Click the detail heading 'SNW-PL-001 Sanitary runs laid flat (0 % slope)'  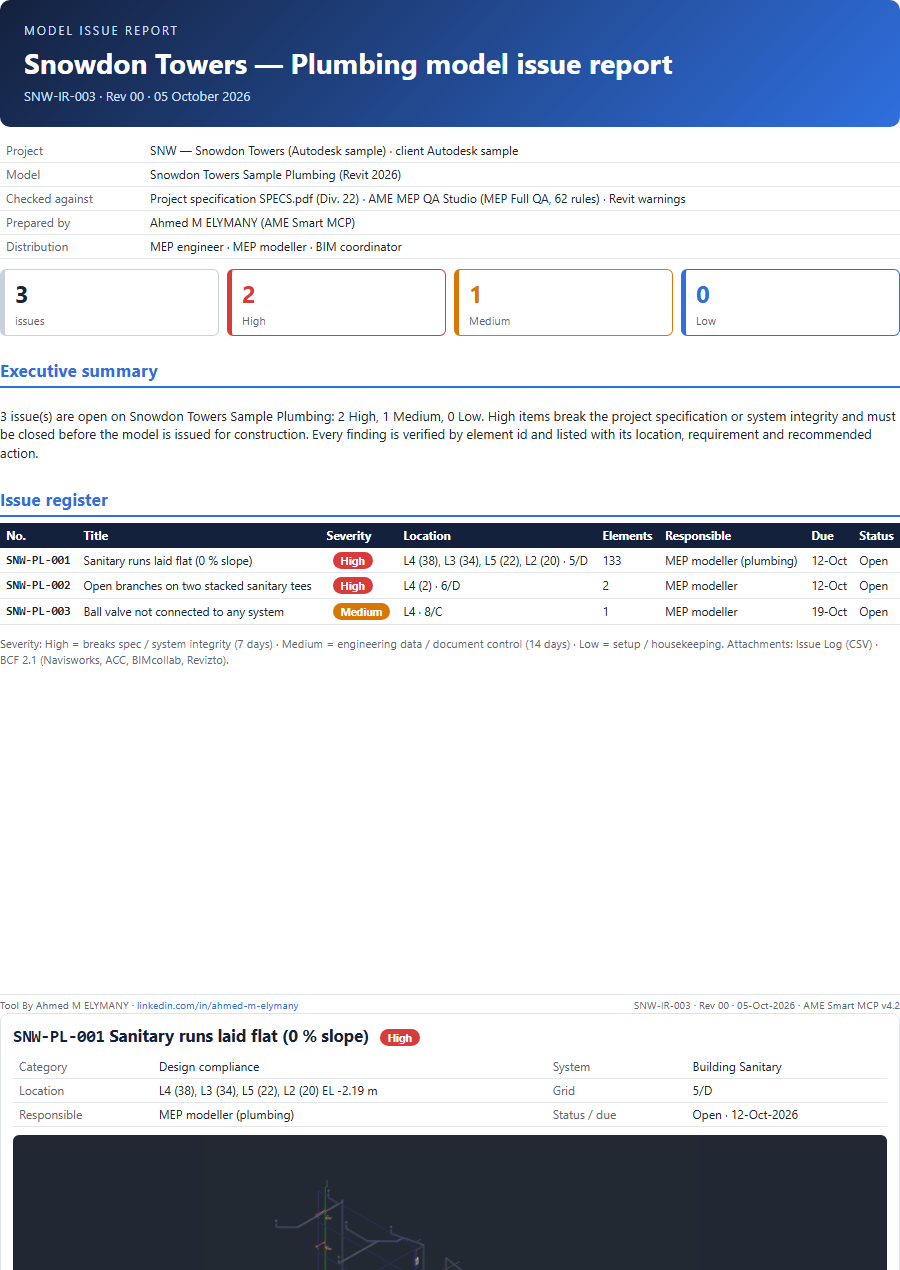point(191,1037)
